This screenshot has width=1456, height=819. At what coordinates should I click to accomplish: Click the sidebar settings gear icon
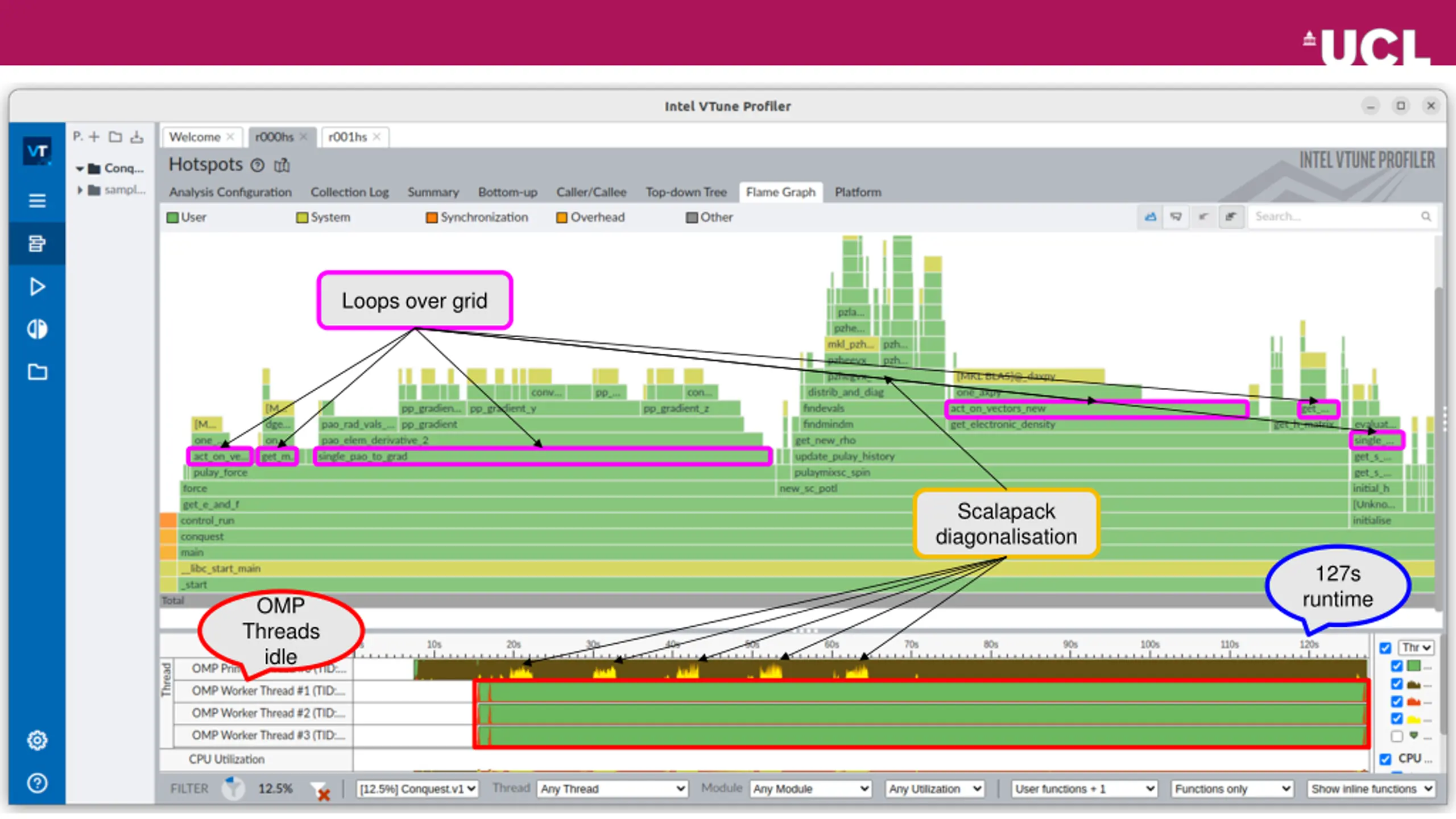pyautogui.click(x=37, y=740)
